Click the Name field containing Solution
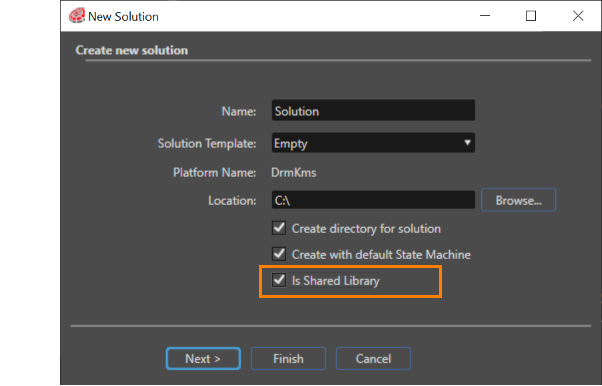 coord(373,111)
